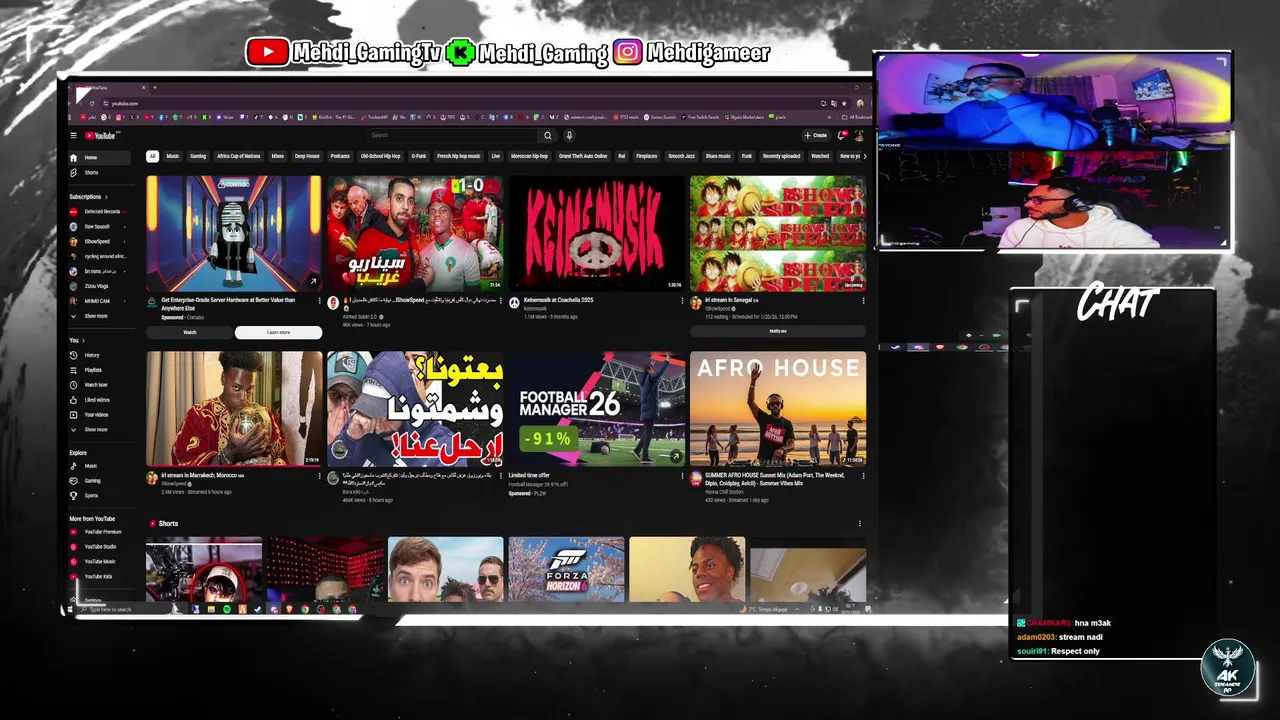Open YouTube Kids in the sidebar
1280x720 pixels.
pos(99,577)
